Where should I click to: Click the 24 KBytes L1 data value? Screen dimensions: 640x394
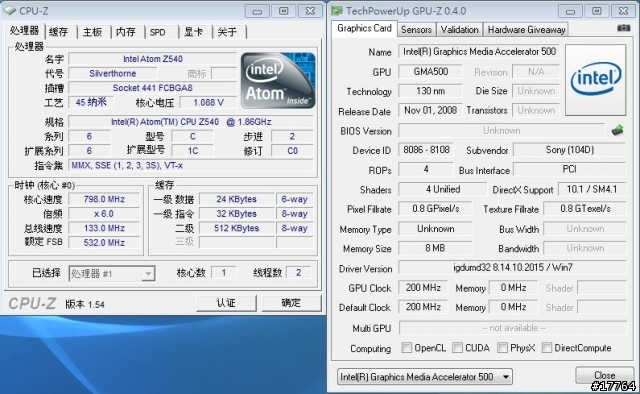click(x=236, y=199)
